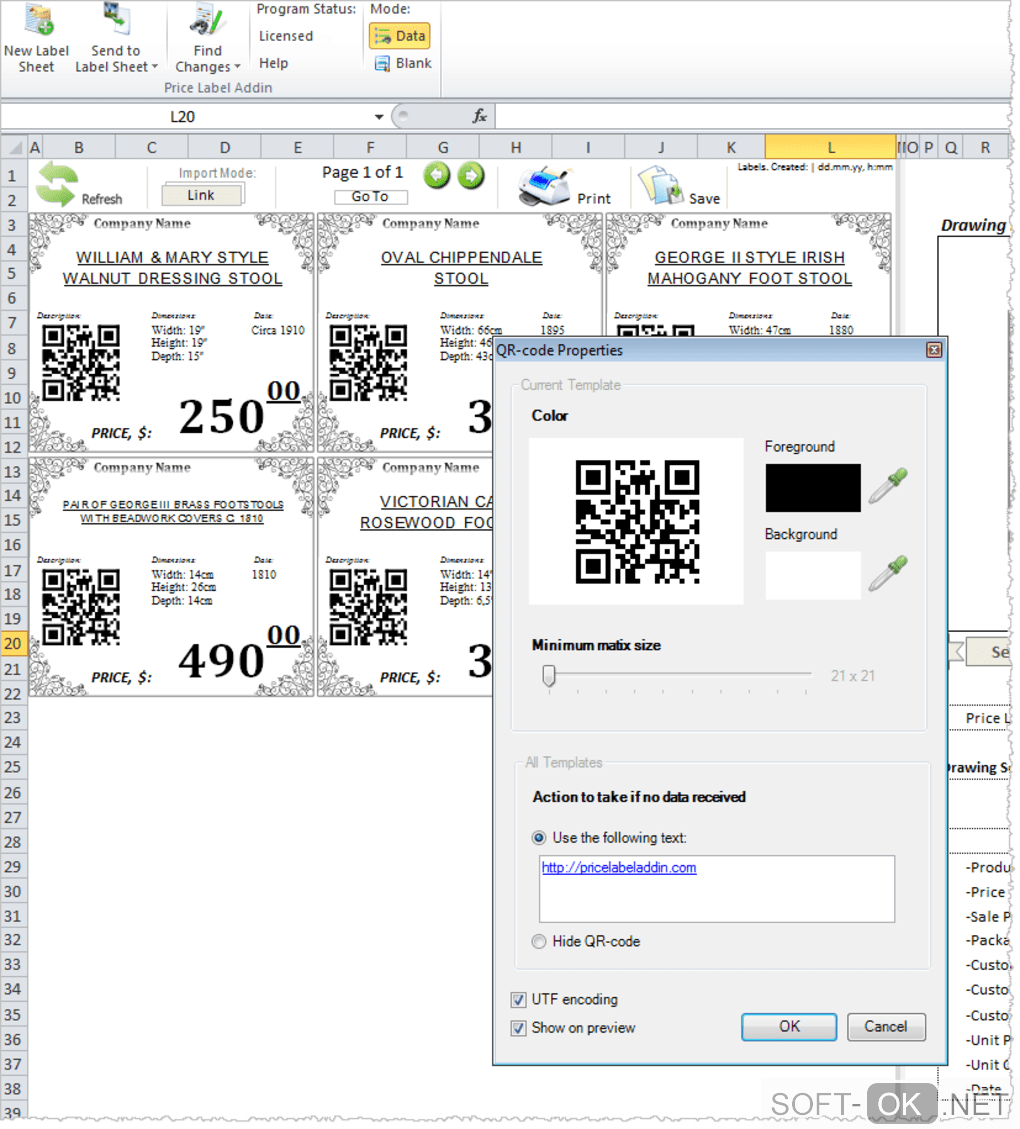Pick background color with the eyedropper
The image size is (1020, 1129).
click(x=888, y=573)
